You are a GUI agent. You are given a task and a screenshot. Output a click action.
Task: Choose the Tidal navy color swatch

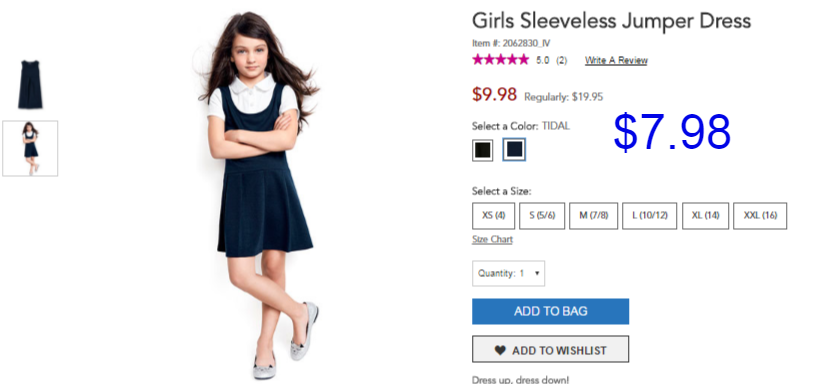pos(514,150)
